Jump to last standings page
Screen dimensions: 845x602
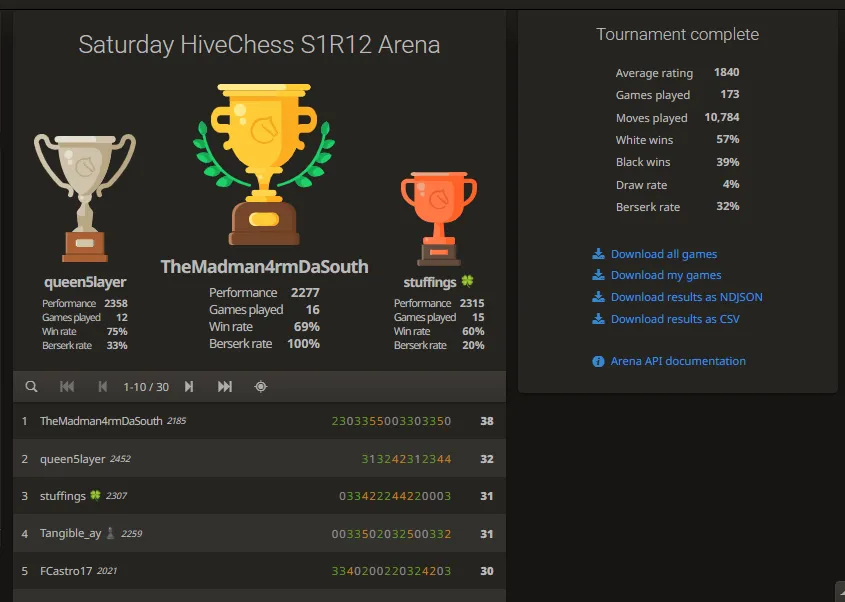point(225,386)
